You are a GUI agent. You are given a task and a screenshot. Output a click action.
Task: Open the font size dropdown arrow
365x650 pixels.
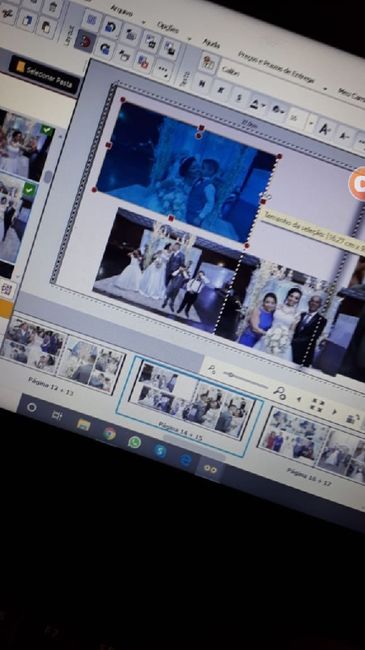(x=311, y=124)
